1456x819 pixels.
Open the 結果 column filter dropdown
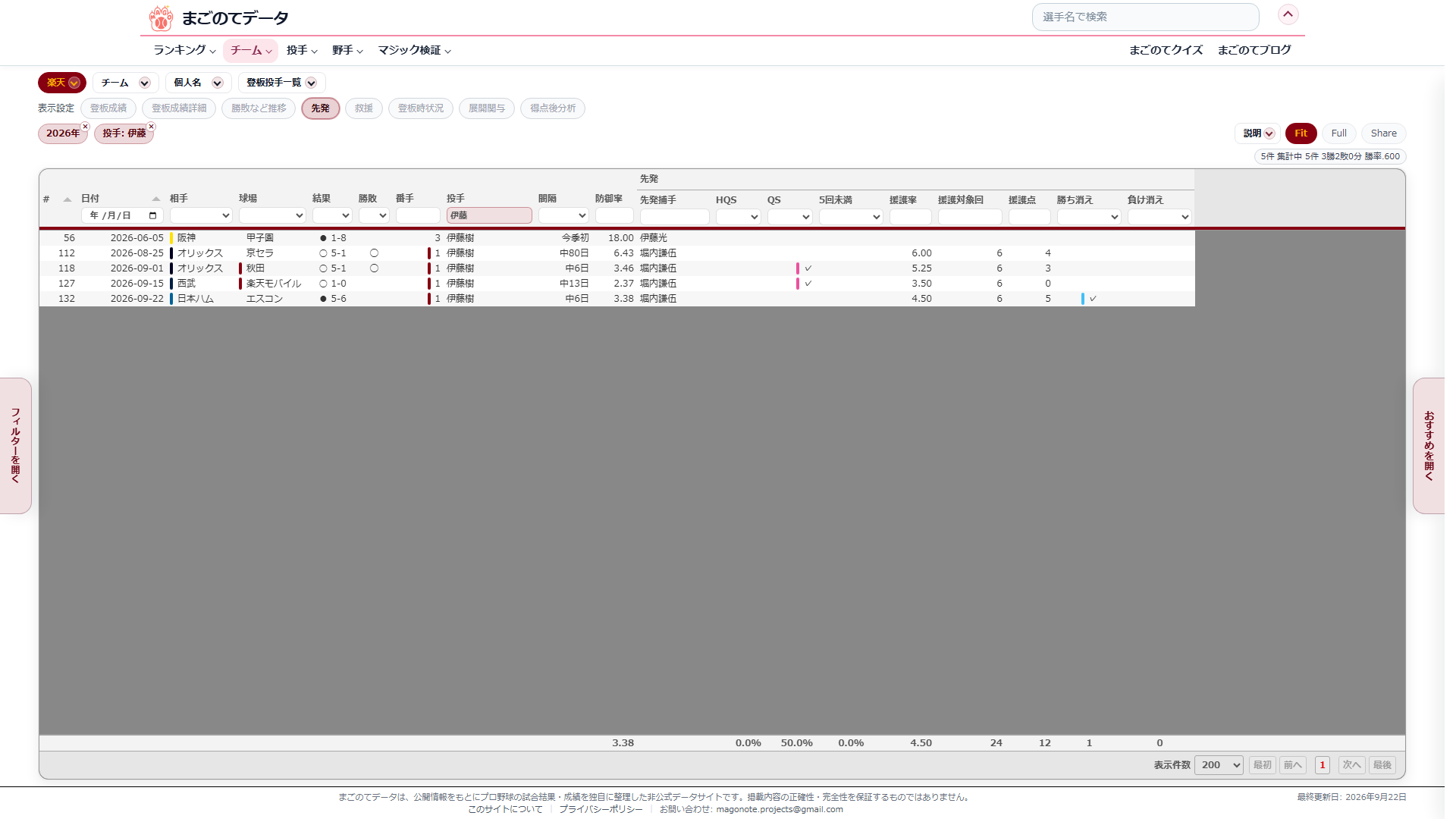pos(332,216)
